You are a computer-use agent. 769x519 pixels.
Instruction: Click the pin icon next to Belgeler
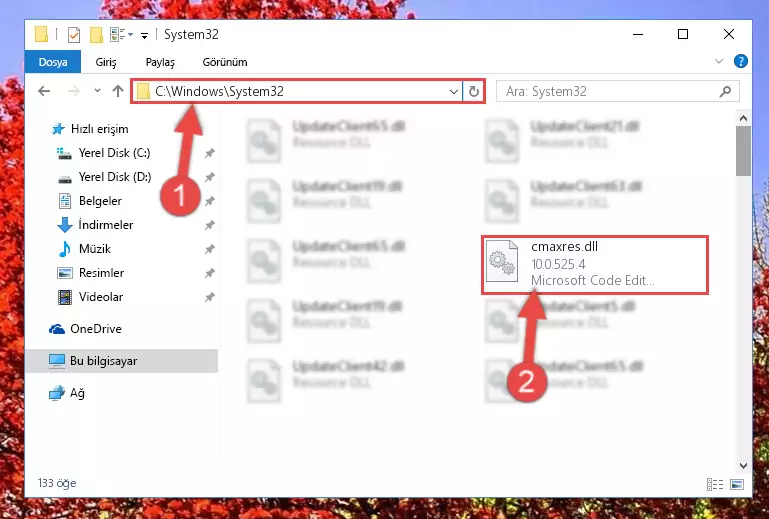[209, 201]
